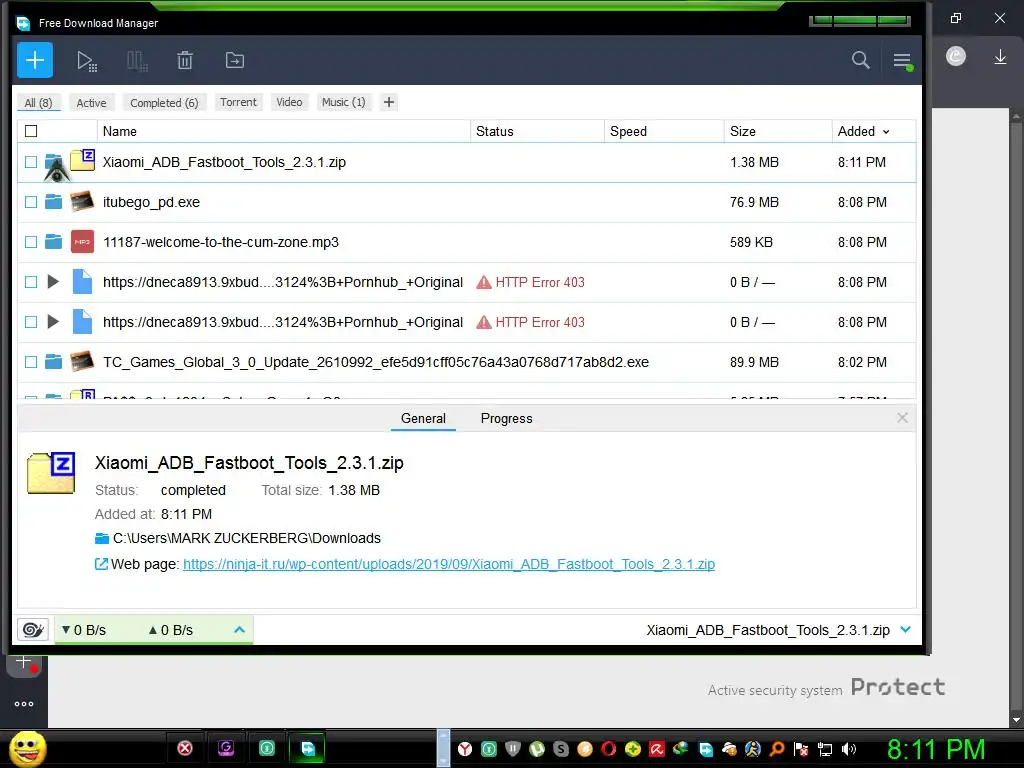This screenshot has width=1024, height=768.
Task: Click the Status column header
Action: tap(537, 131)
